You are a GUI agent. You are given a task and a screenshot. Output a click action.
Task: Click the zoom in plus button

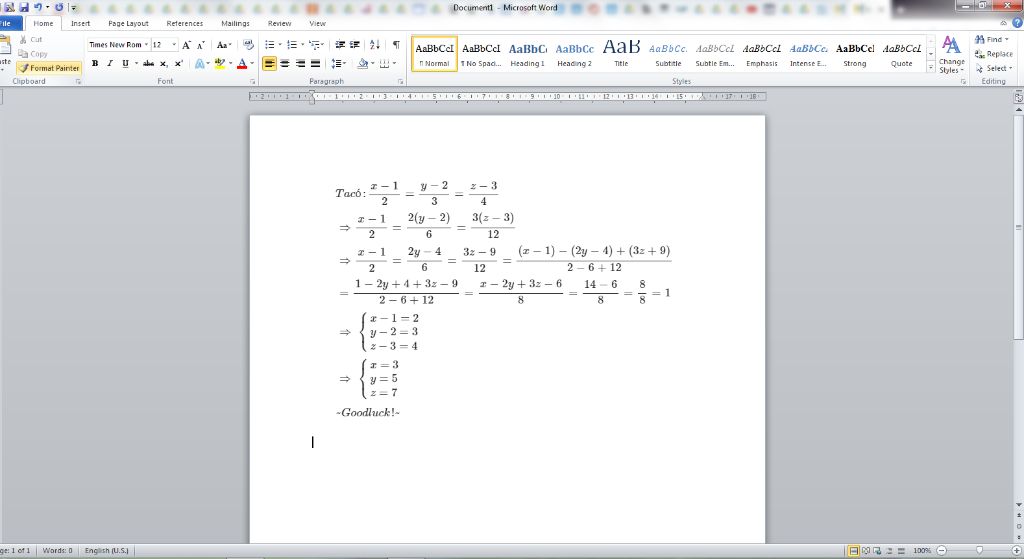[1017, 551]
